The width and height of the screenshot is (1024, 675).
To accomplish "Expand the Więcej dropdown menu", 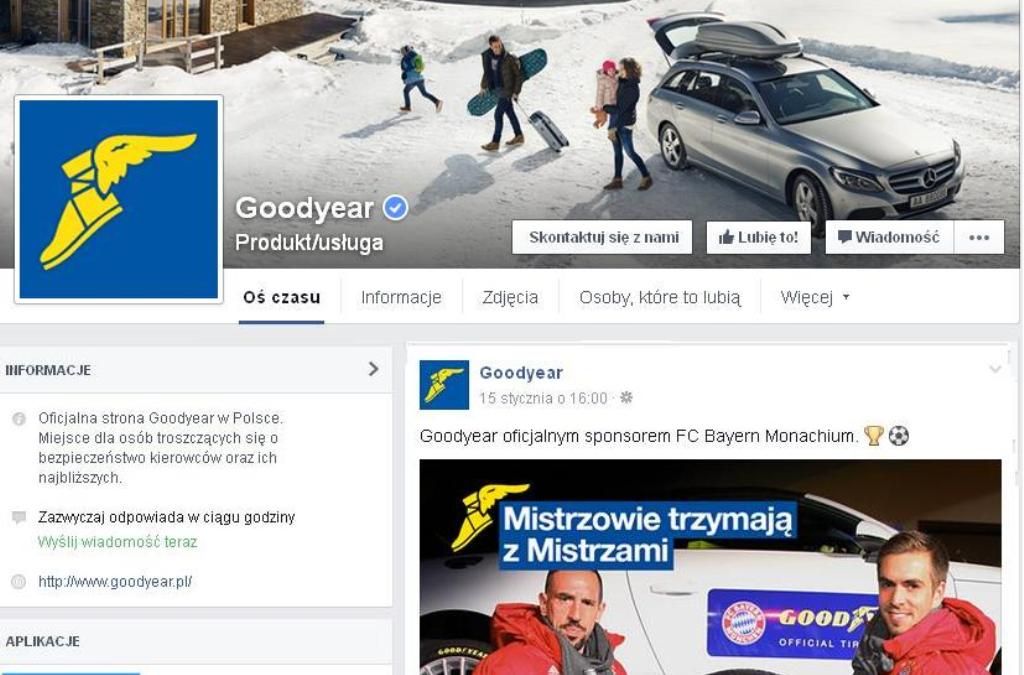I will coord(814,298).
